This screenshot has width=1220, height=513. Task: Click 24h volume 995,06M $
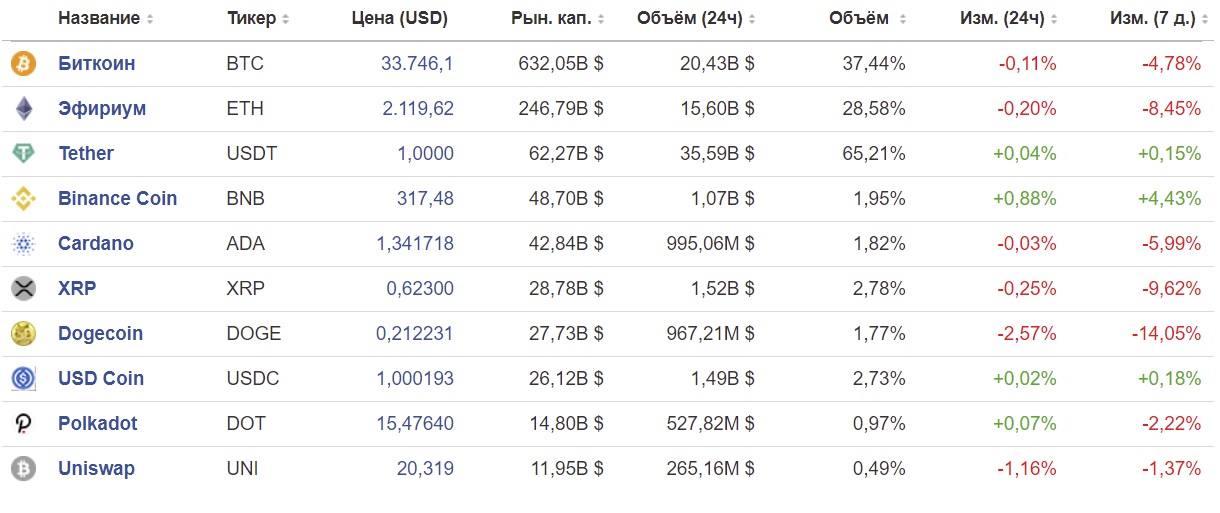[x=710, y=244]
